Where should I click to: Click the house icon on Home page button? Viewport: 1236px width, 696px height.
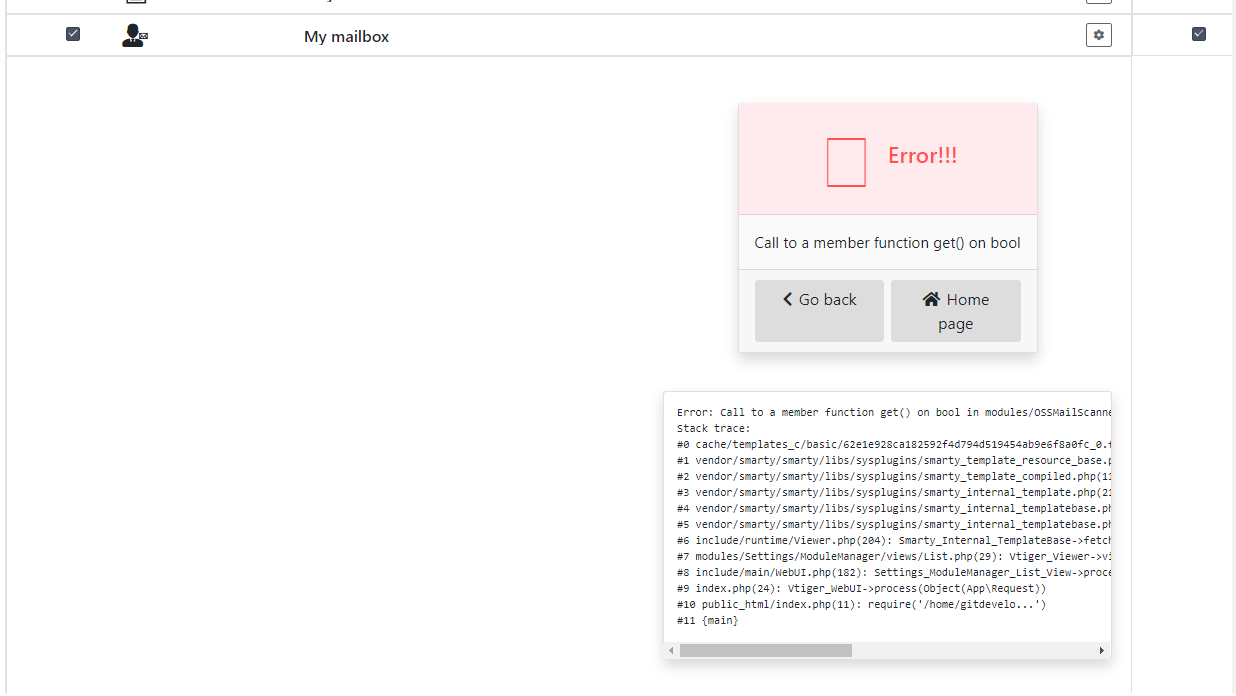(x=931, y=299)
